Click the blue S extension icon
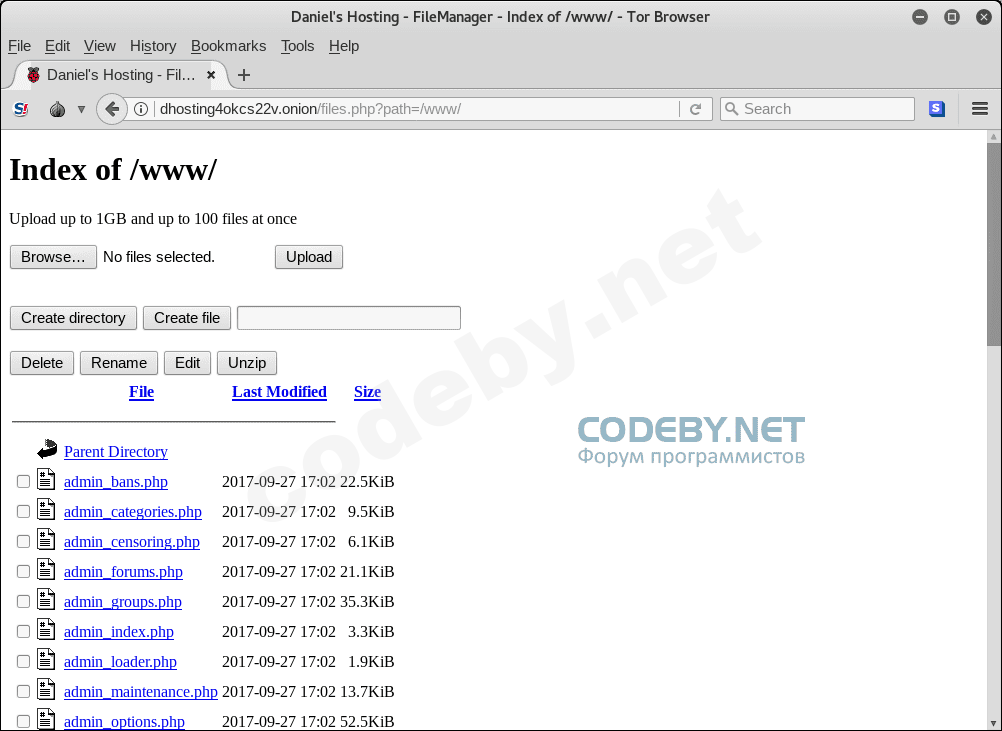1002x731 pixels. [x=937, y=109]
